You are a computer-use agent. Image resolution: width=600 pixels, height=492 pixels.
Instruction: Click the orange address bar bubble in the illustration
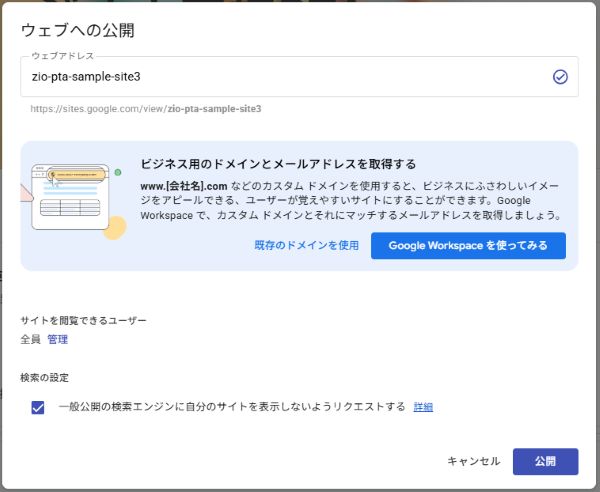[77, 175]
